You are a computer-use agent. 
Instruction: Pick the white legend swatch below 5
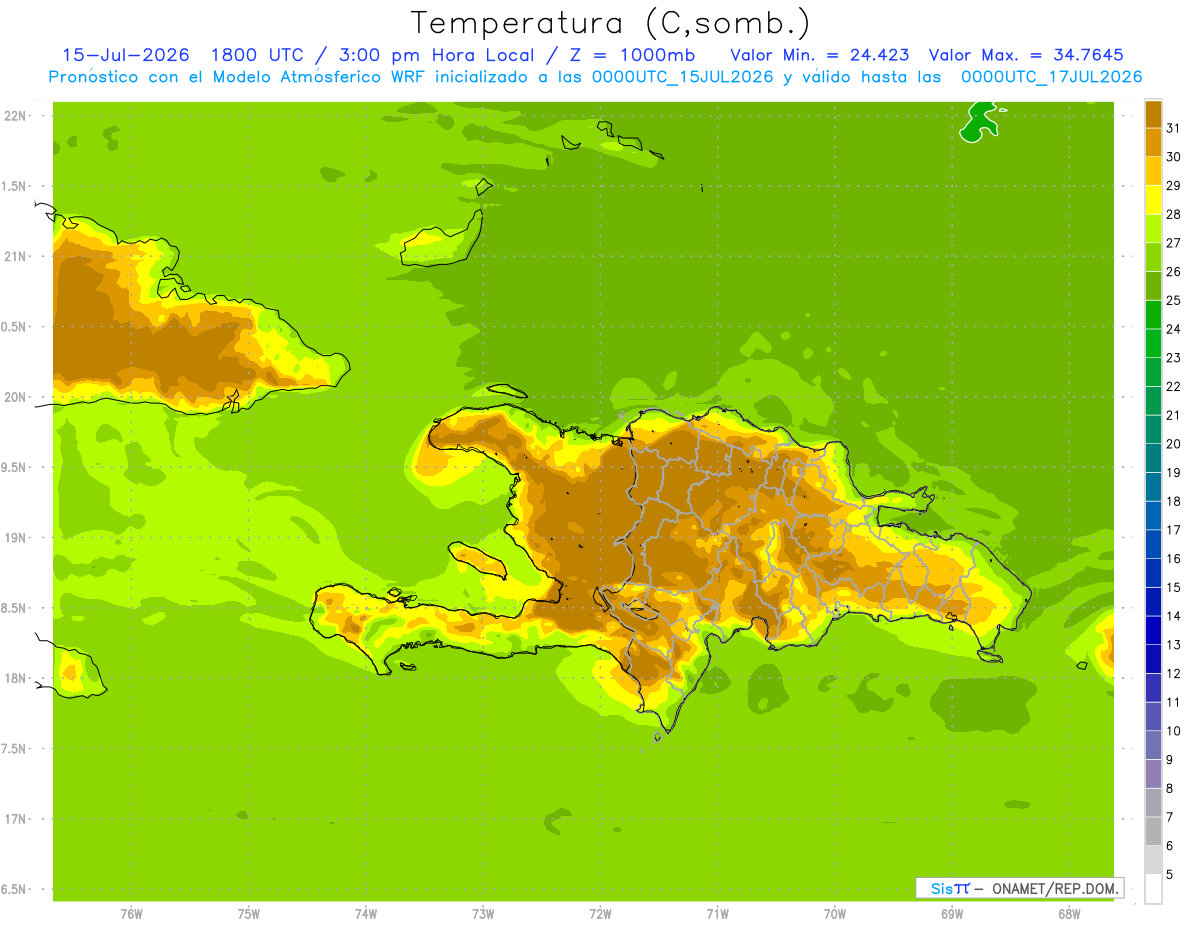tap(1153, 889)
